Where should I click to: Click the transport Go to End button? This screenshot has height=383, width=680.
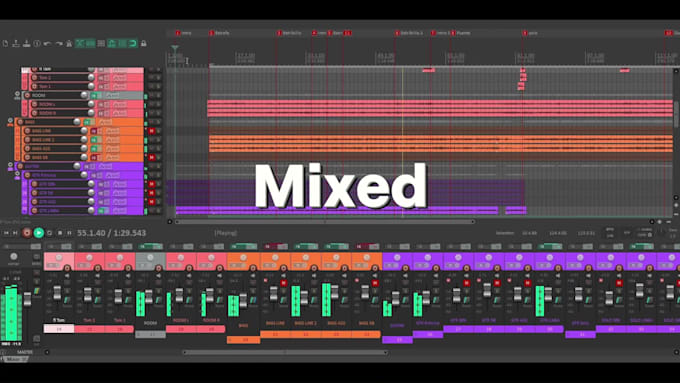tap(16, 233)
